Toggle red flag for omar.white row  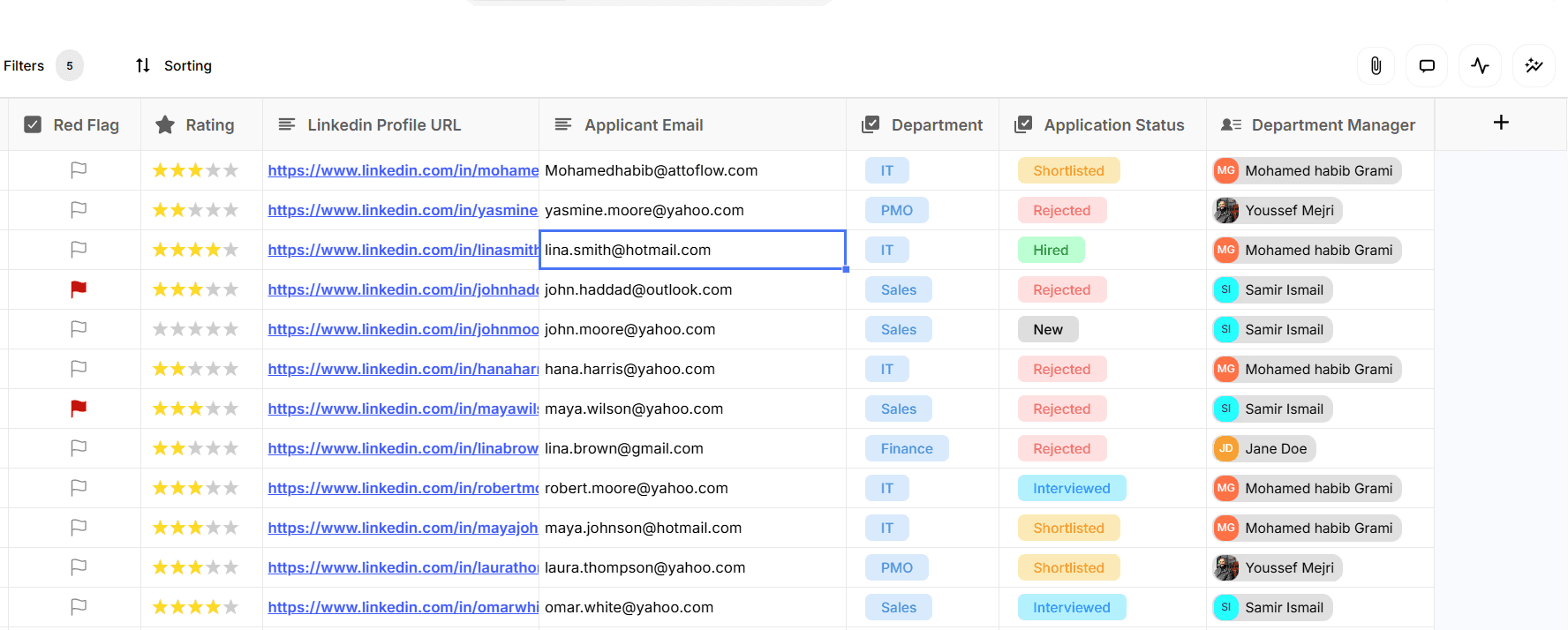coord(79,606)
